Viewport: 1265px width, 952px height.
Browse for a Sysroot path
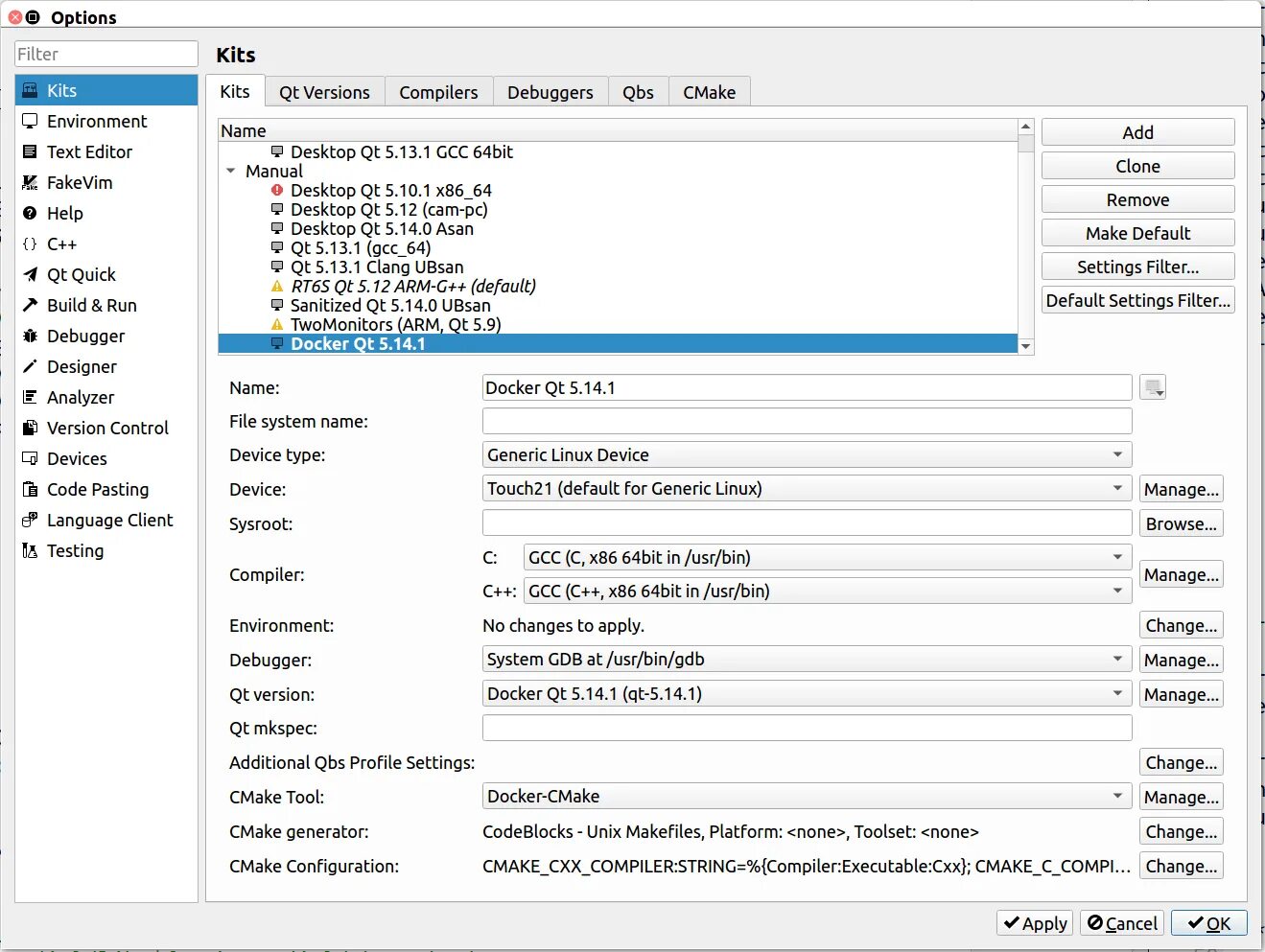point(1182,523)
